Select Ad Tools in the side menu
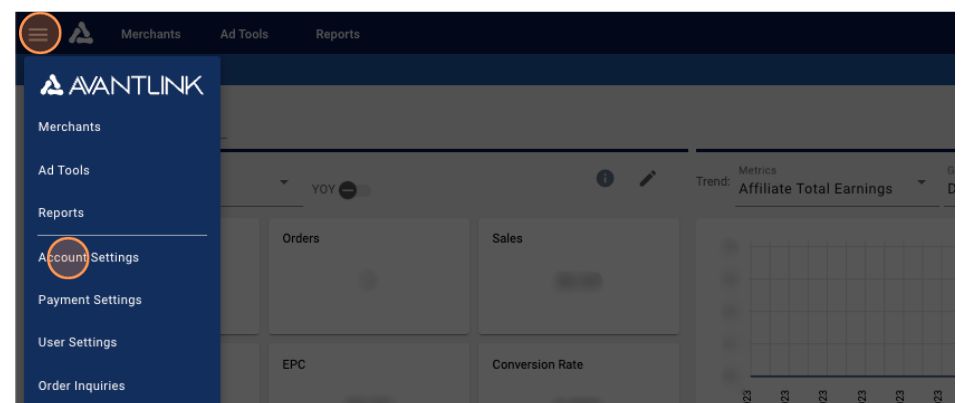Viewport: 970px width, 403px height. coord(64,170)
